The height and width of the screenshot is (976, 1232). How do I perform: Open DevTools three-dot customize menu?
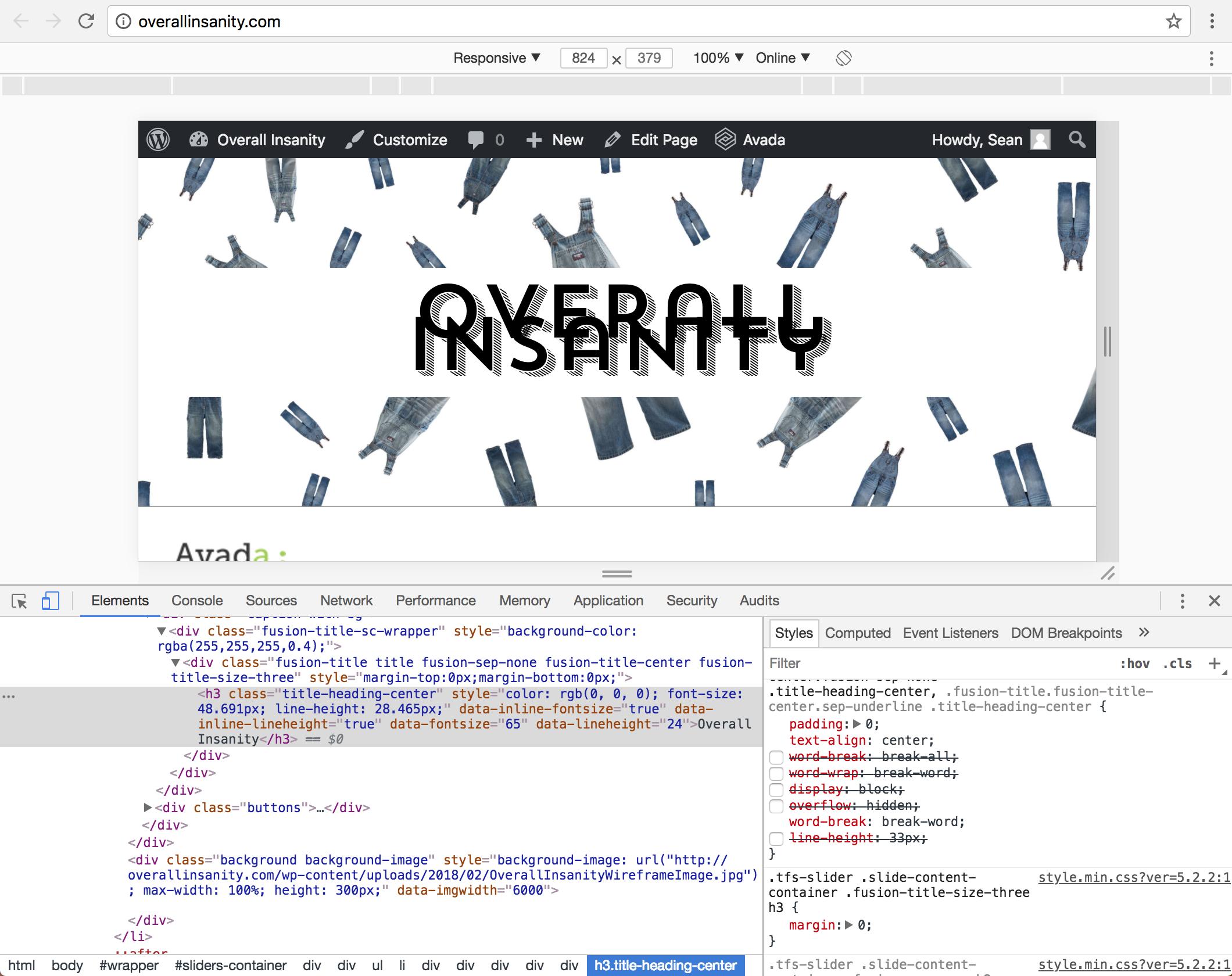(x=1182, y=601)
